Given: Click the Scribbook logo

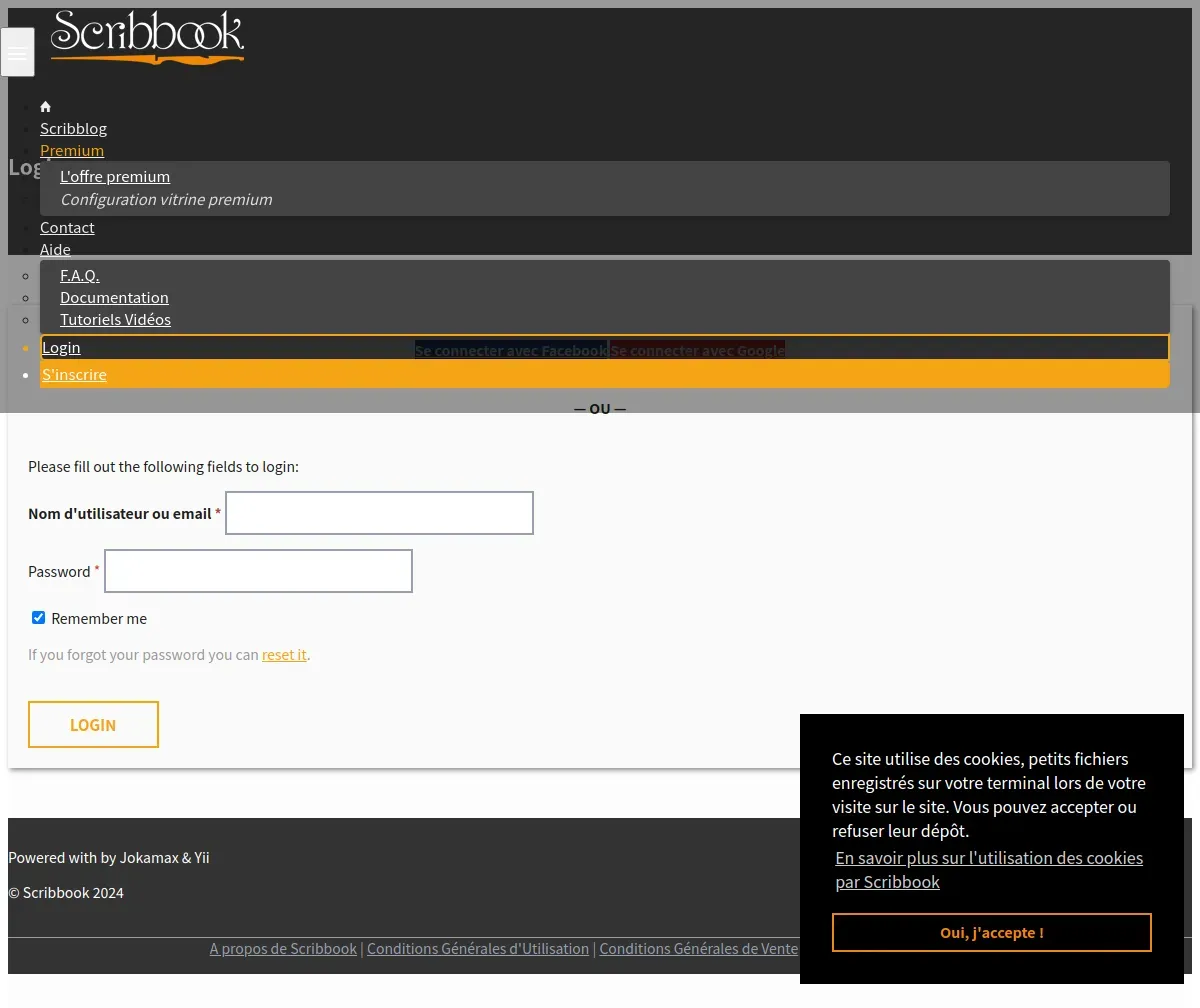Looking at the screenshot, I should click(147, 38).
